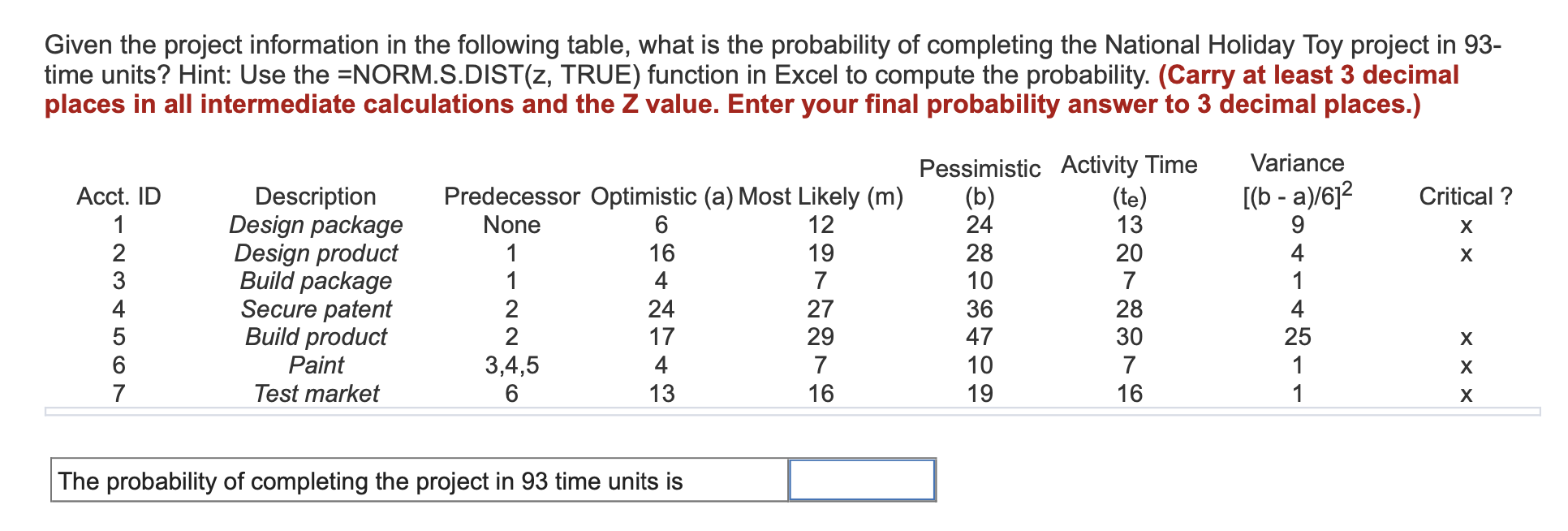
Task: Click the Critical x mark for Paint row
Action: [x=1467, y=366]
